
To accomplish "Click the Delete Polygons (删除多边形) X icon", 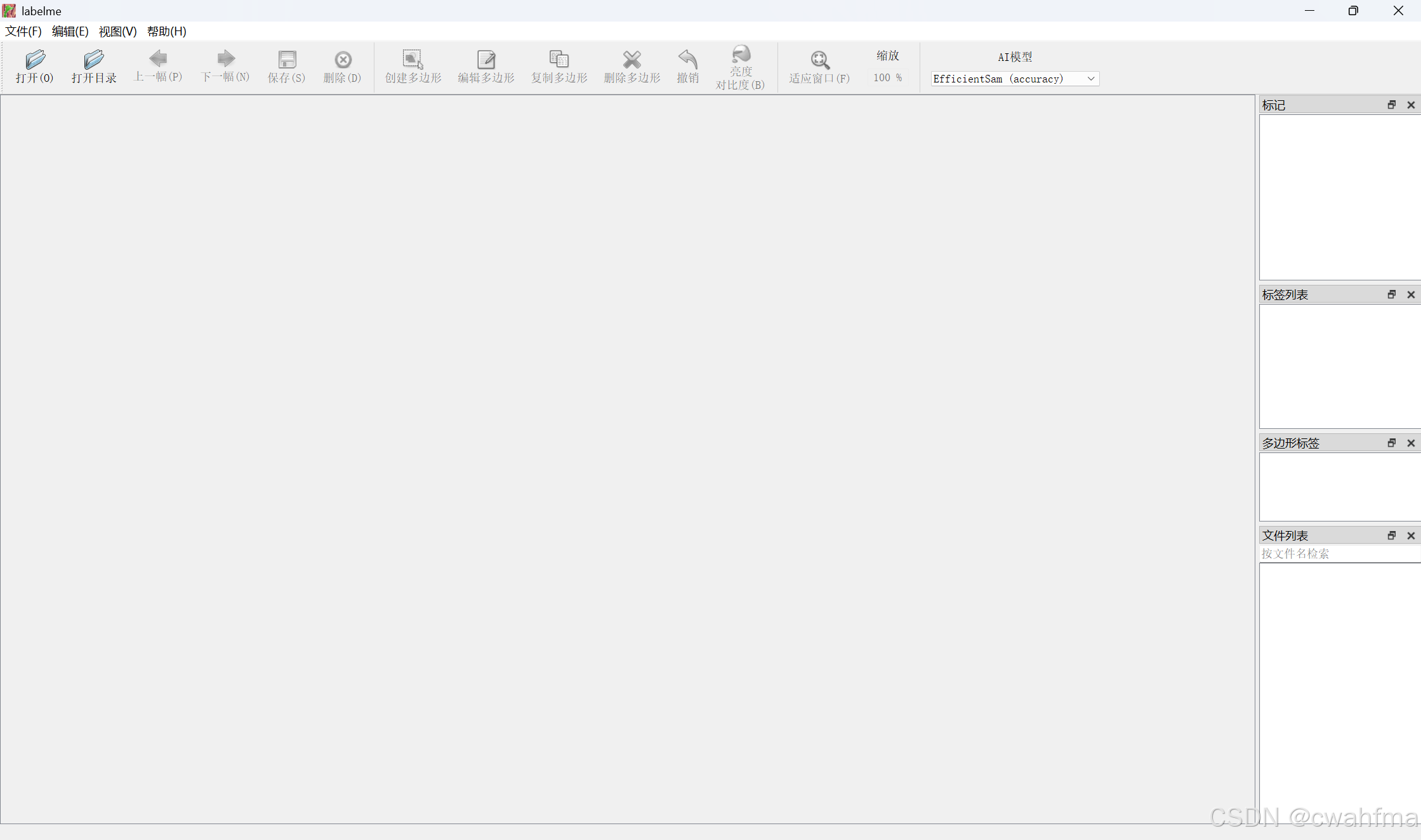I will (632, 60).
